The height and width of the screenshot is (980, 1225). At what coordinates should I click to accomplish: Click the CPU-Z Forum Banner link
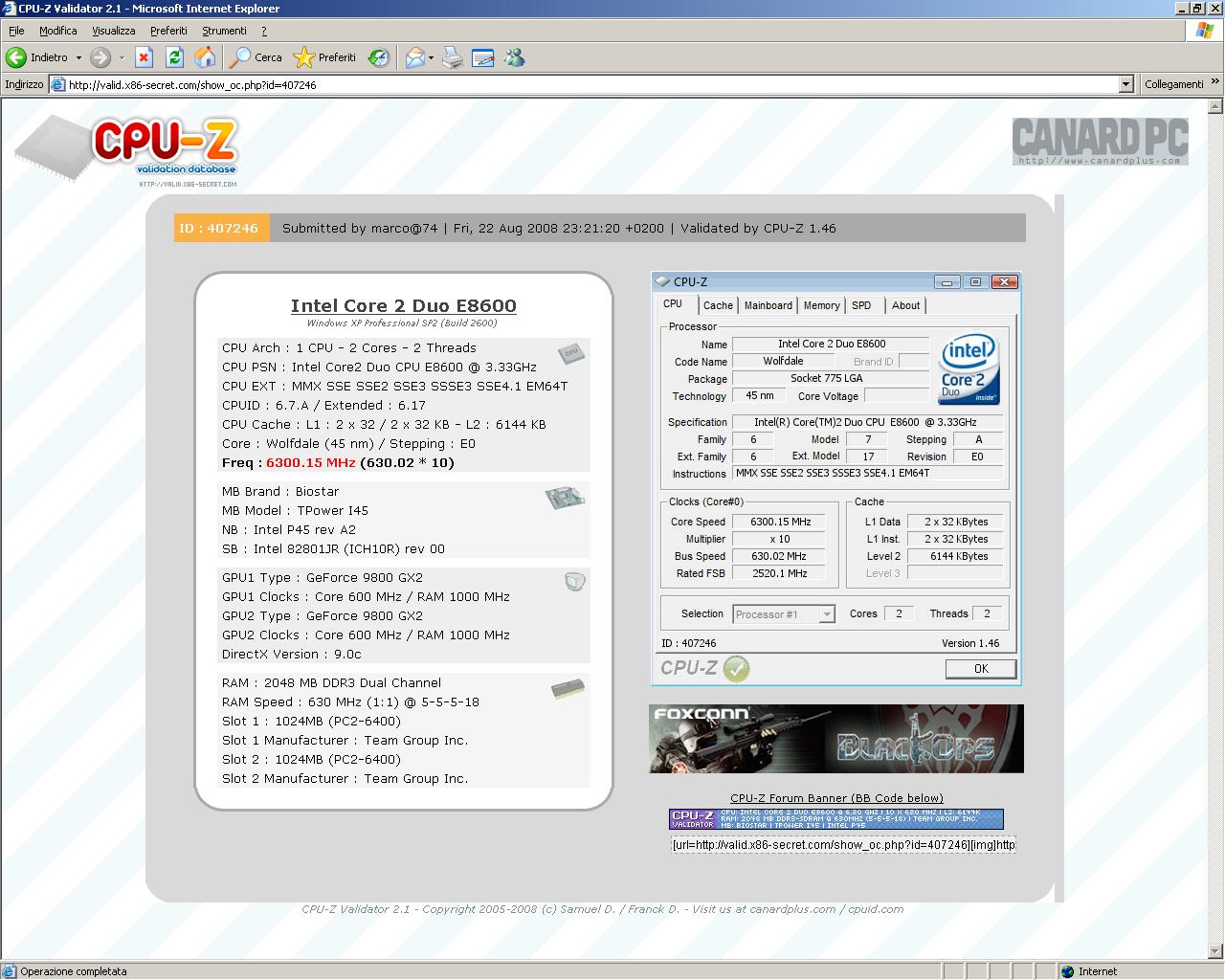point(836,798)
